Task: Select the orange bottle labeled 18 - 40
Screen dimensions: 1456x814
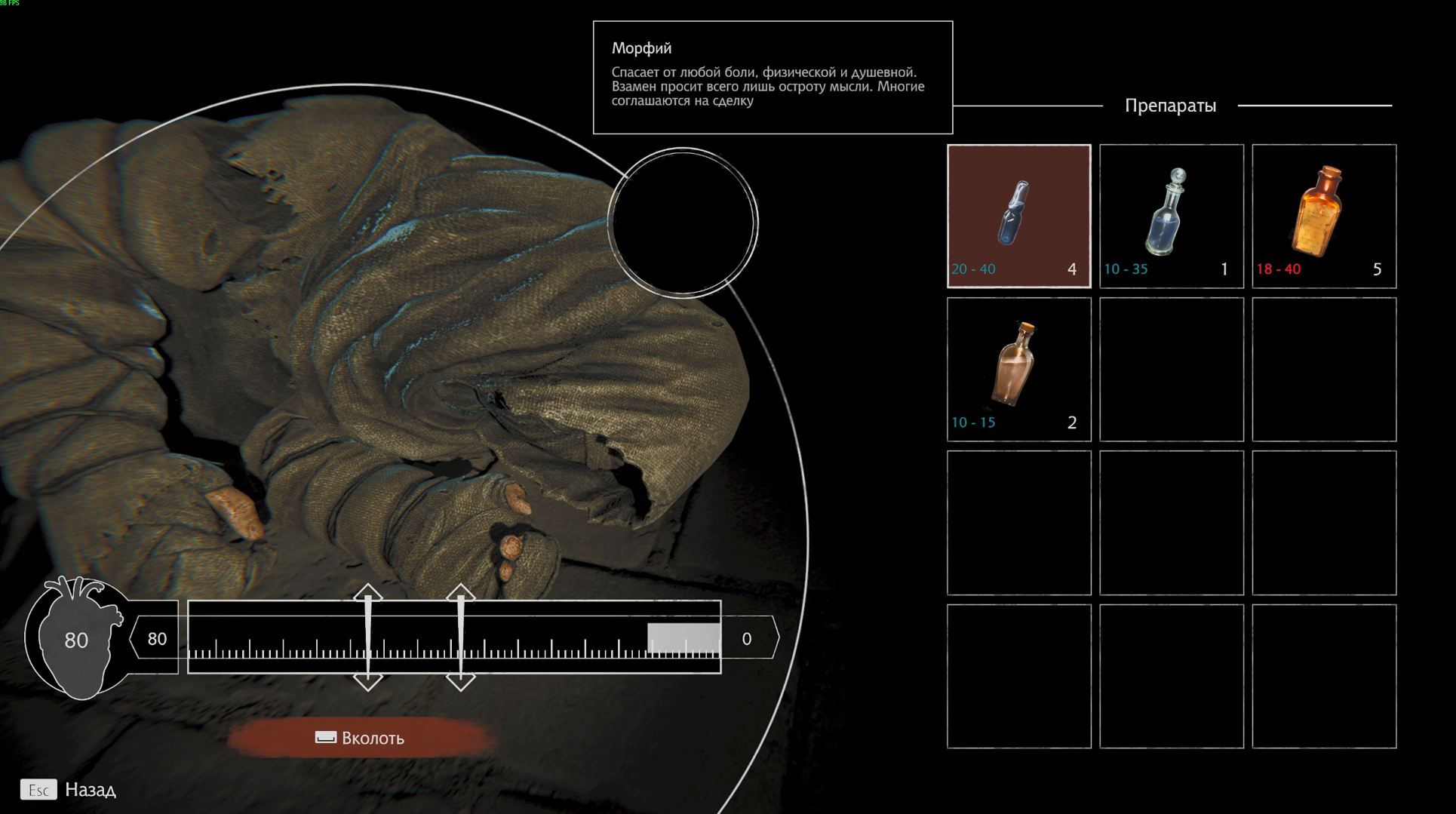Action: (1324, 216)
